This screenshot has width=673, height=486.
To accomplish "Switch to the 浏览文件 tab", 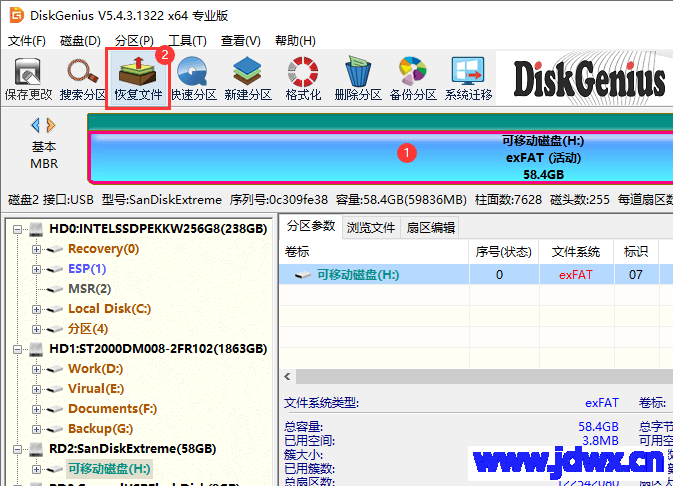I will pos(371,228).
